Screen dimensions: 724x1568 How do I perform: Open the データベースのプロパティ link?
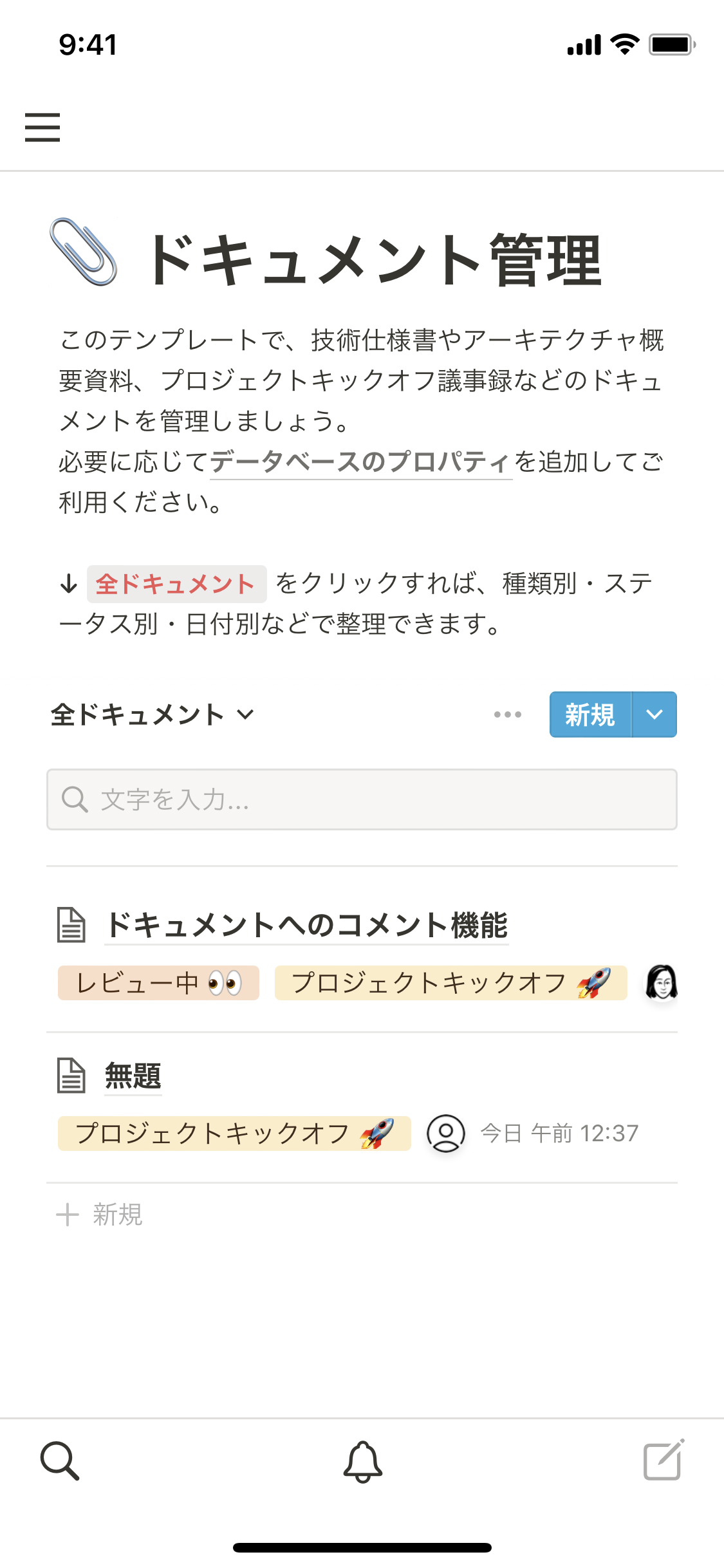point(360,462)
